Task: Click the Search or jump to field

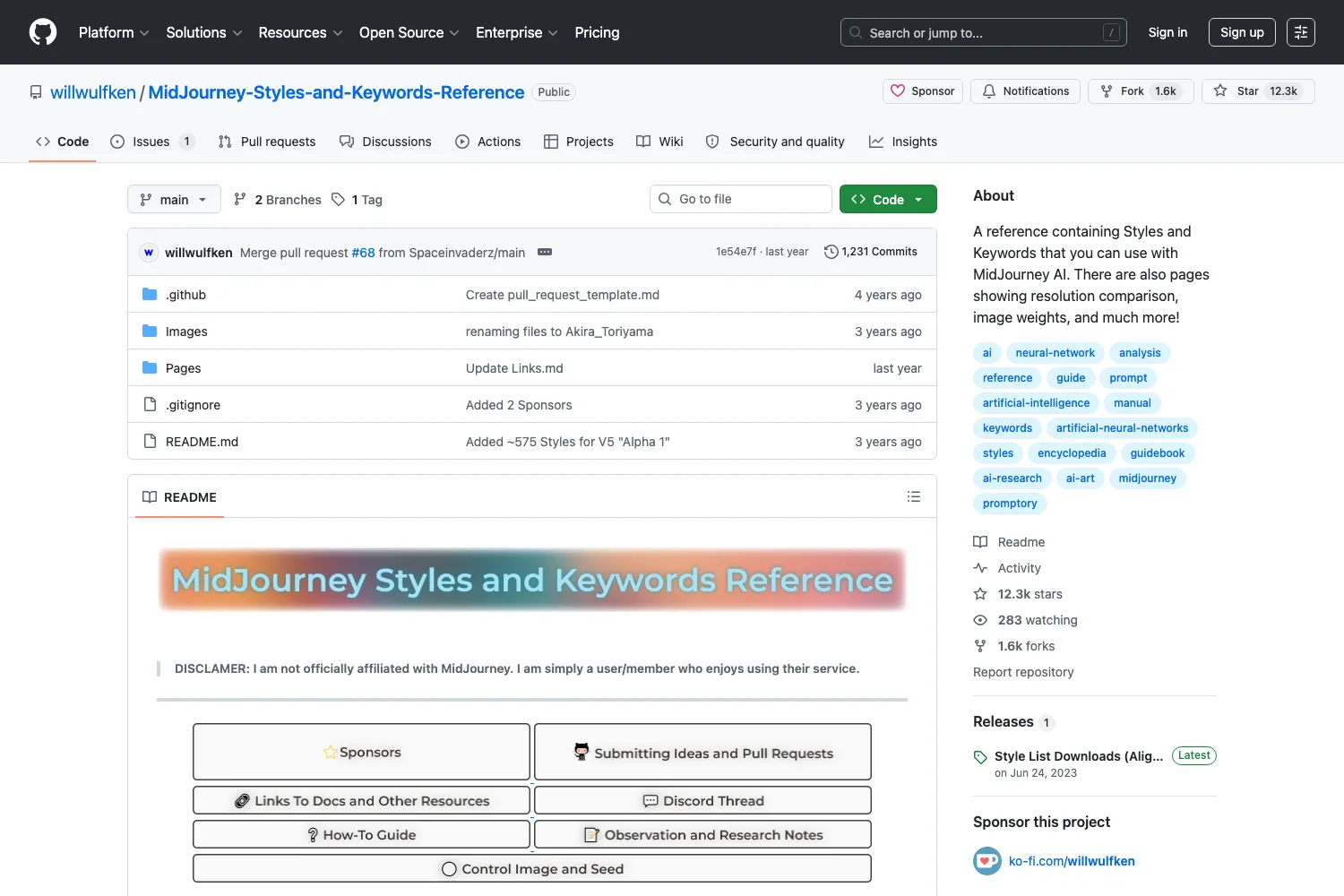Action: pos(983,32)
